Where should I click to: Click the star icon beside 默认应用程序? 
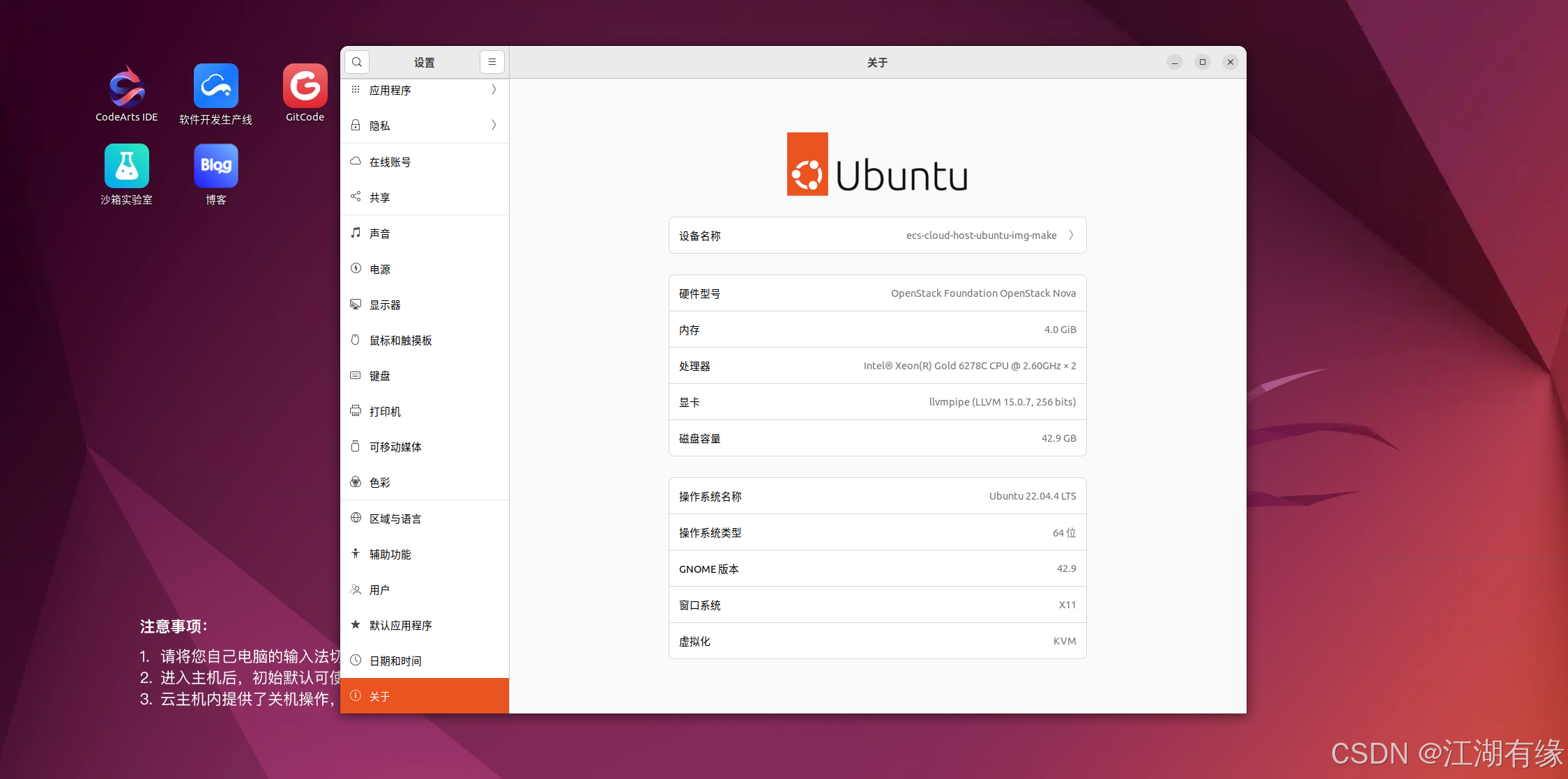356,624
